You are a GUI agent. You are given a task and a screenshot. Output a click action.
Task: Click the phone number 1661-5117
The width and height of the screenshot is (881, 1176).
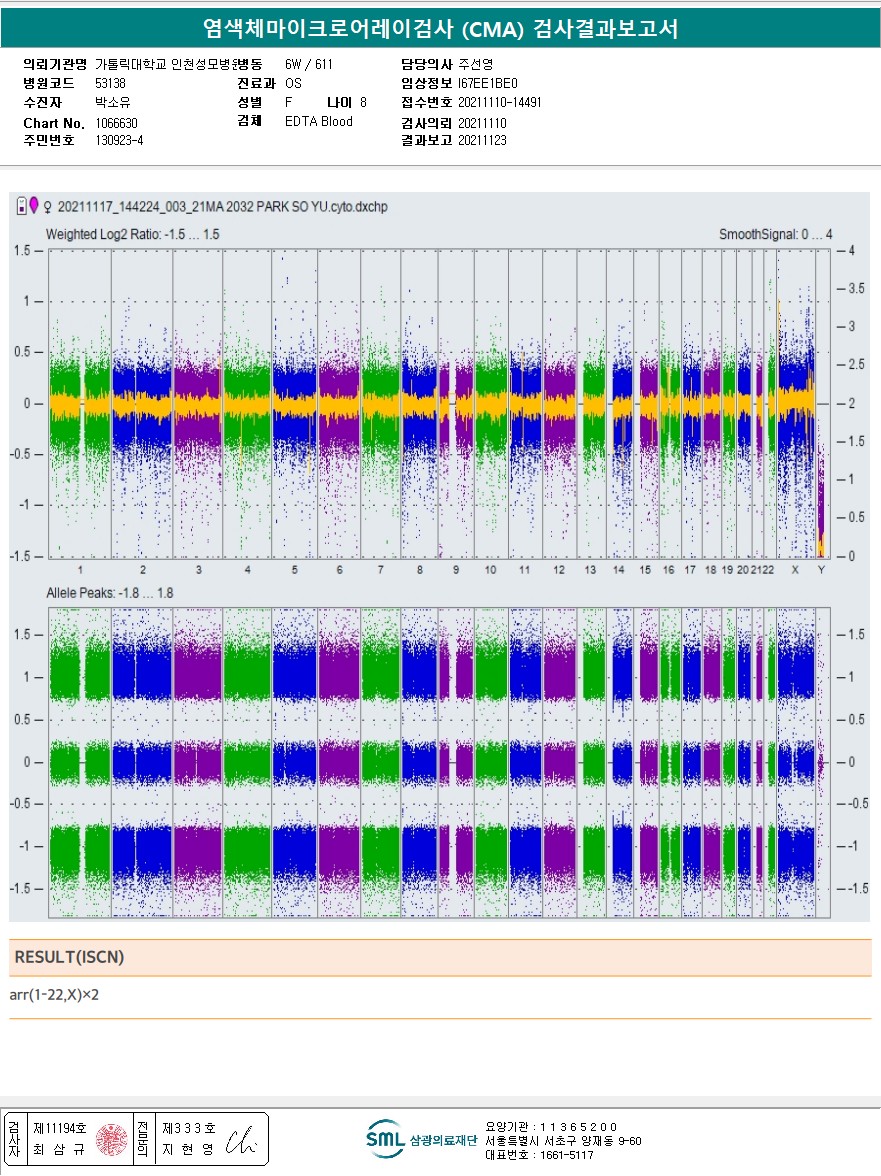click(567, 1155)
